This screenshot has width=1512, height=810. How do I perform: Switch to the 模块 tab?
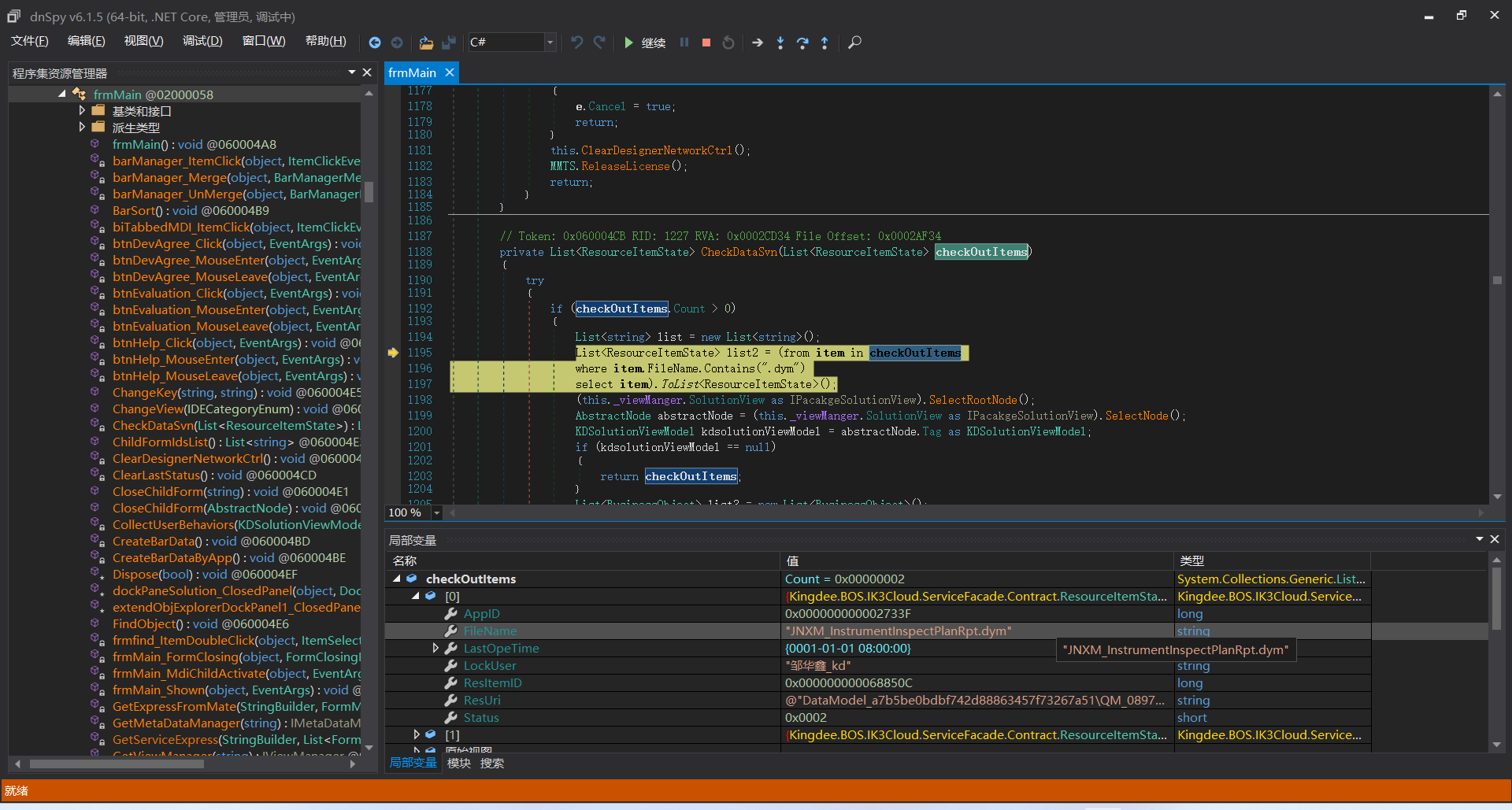click(458, 763)
